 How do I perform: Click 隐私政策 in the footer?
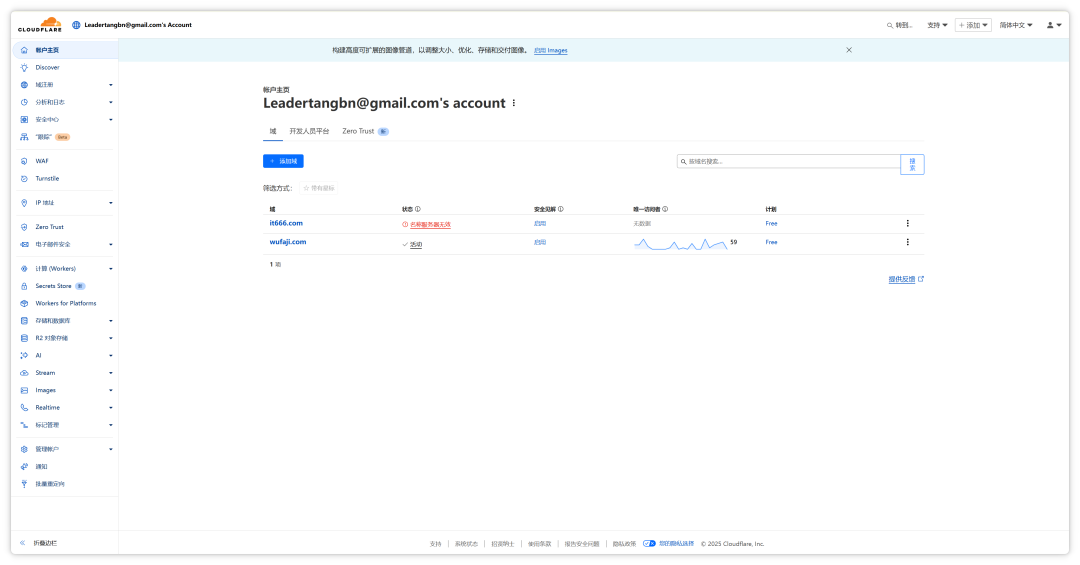tap(624, 544)
